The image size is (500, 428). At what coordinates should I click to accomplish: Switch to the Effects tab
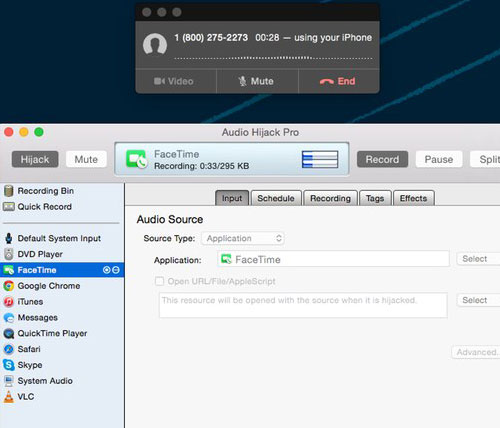click(x=414, y=198)
